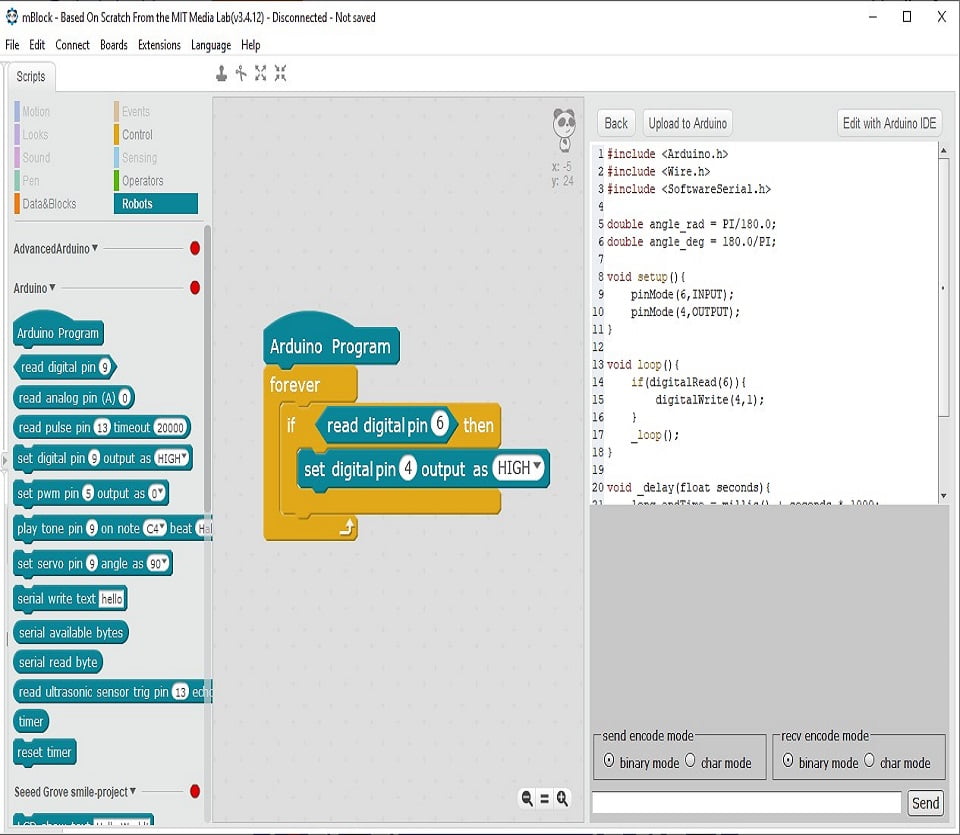Collapse the Seeed Grove smile-project section
The image size is (960, 835).
(133, 791)
